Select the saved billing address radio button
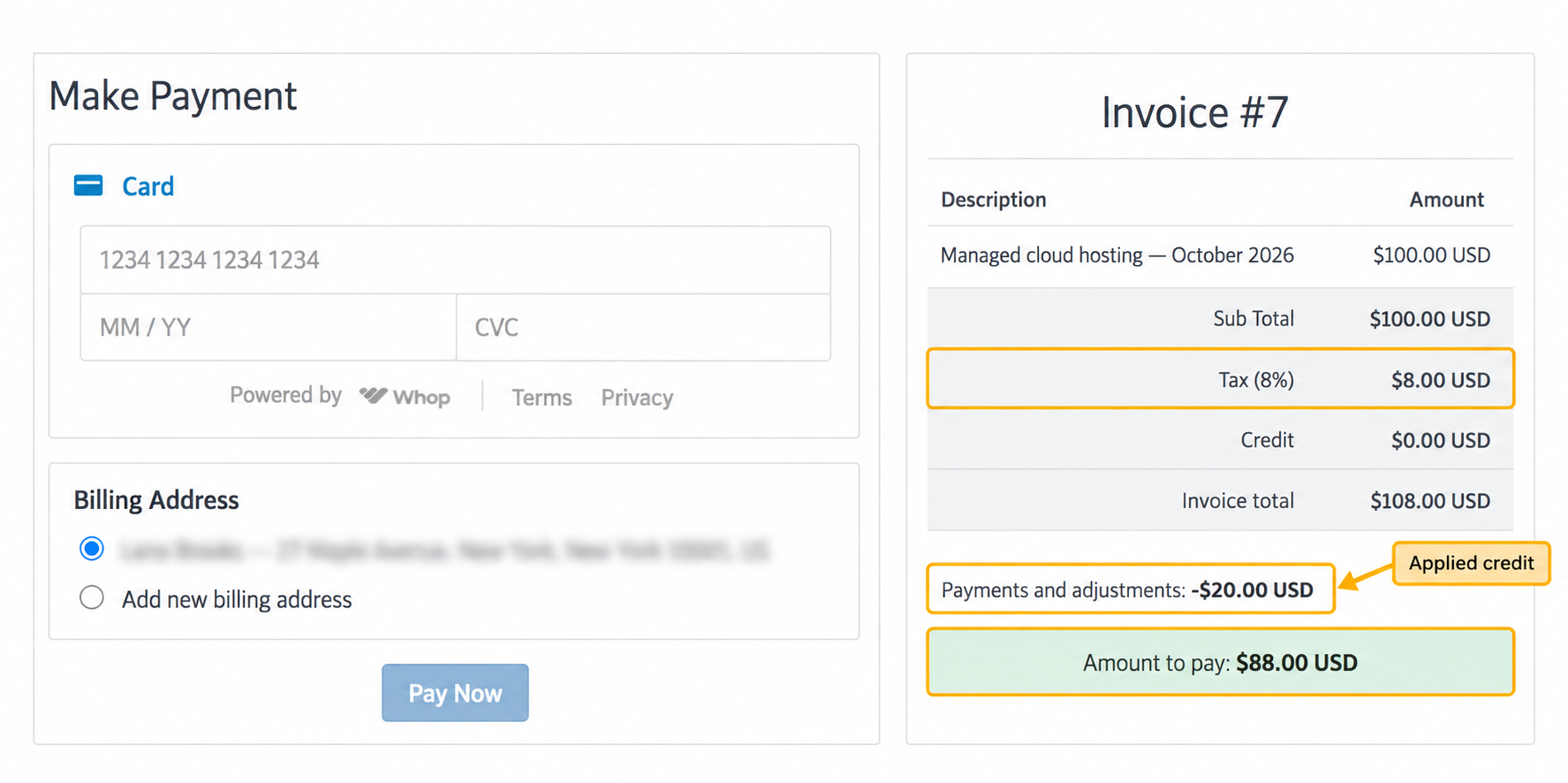This screenshot has height=783, width=1568. (92, 549)
